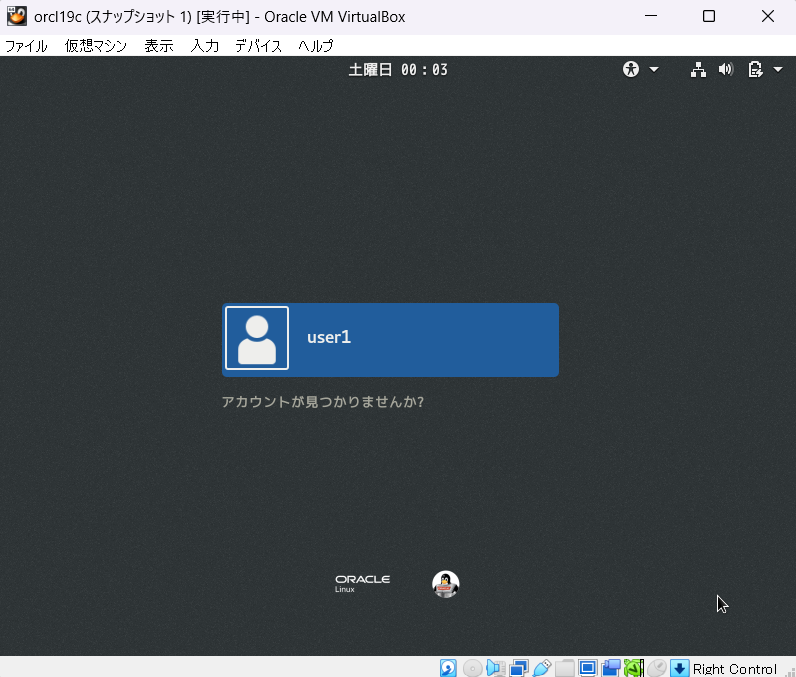Expand the accessibility menu dropdown

[x=641, y=69]
